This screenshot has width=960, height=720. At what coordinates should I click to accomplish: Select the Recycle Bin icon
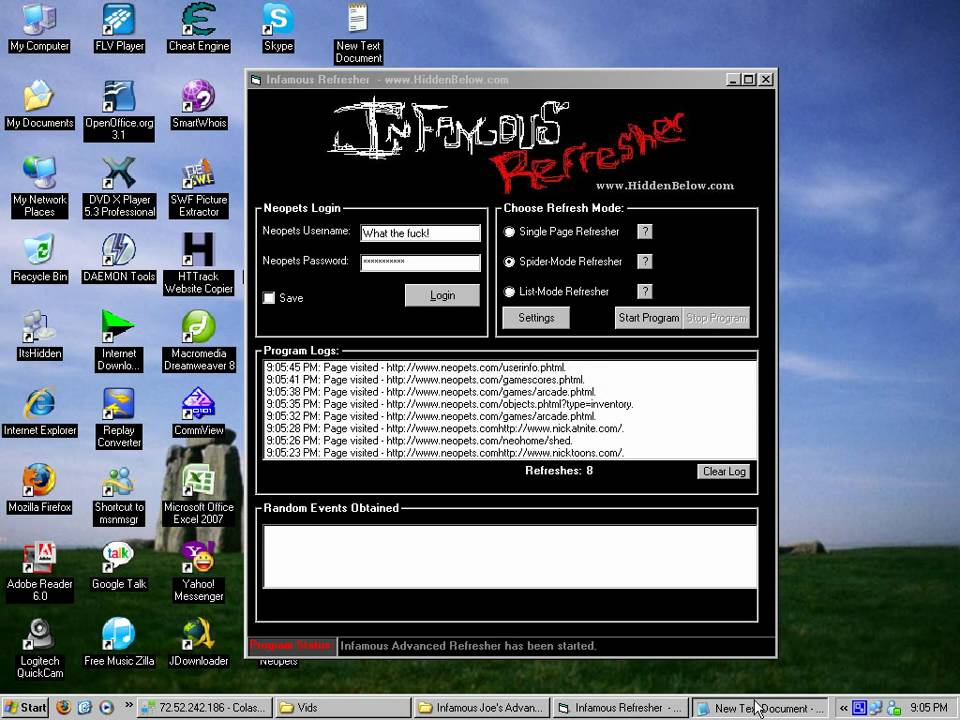click(x=39, y=258)
